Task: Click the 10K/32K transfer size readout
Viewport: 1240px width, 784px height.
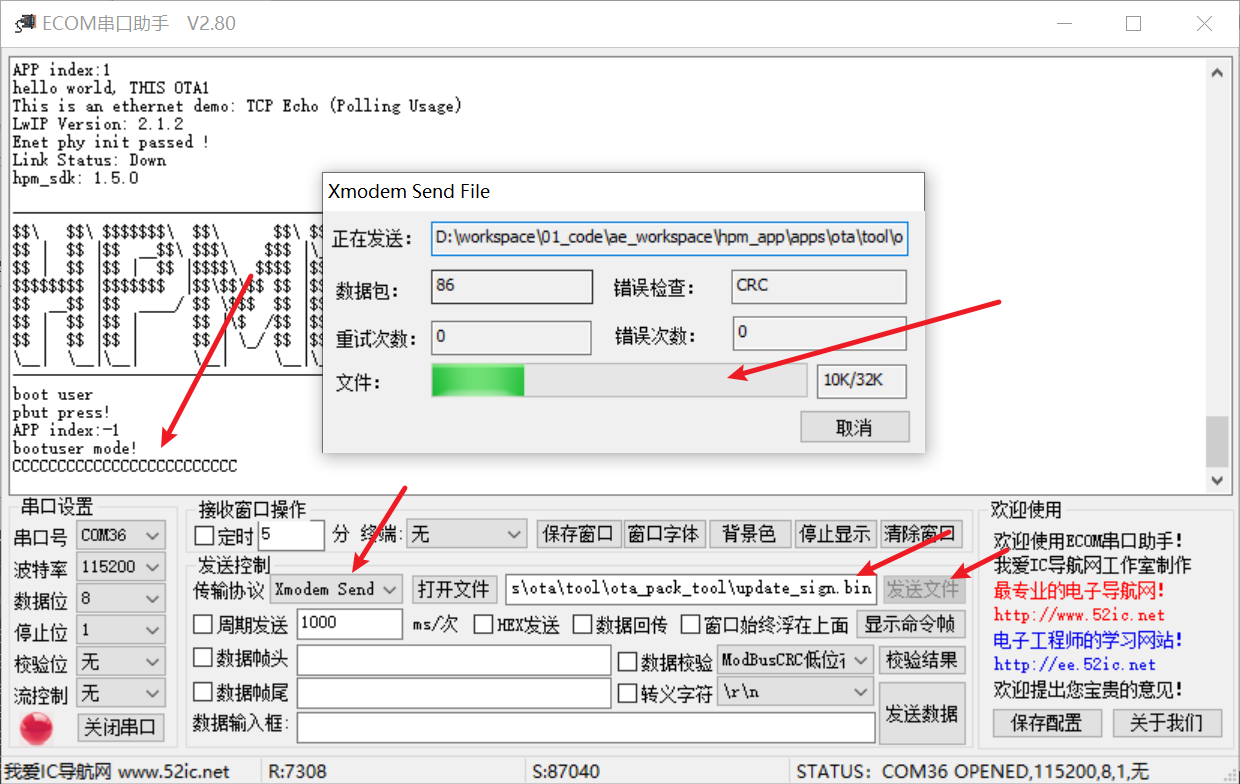Action: pyautogui.click(x=863, y=381)
